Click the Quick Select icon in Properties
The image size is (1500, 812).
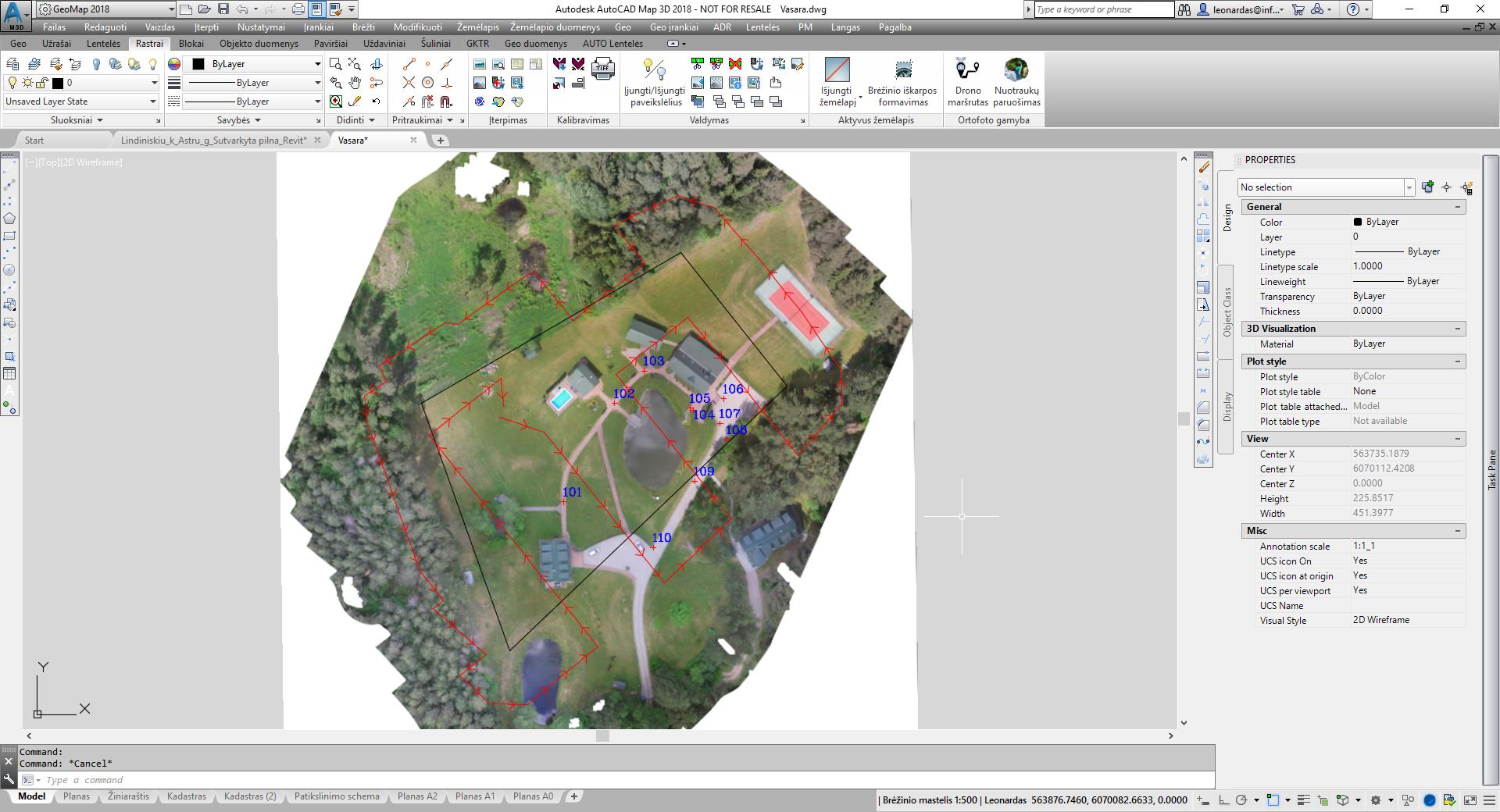[x=1466, y=187]
